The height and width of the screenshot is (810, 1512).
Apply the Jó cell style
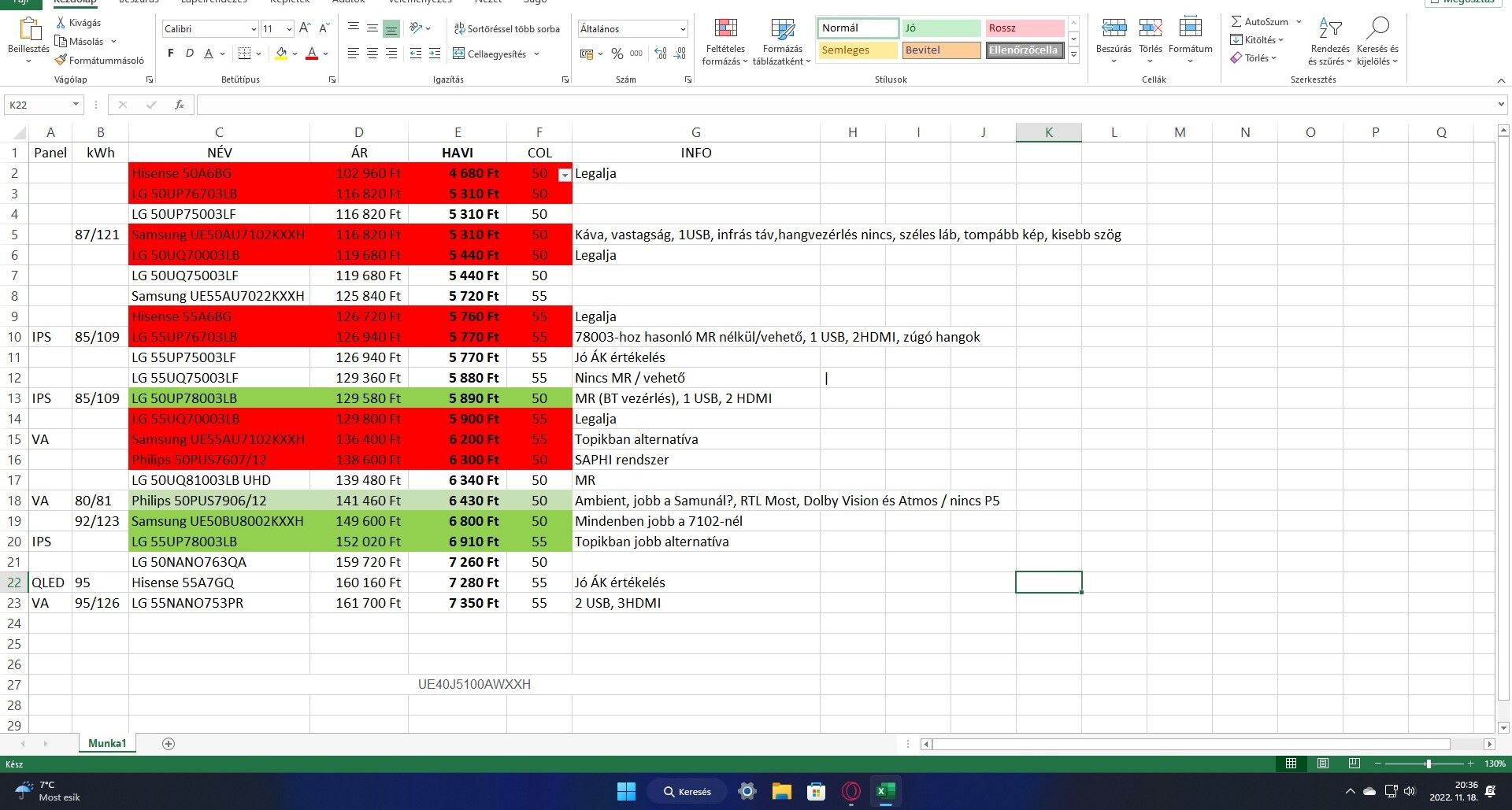coord(941,28)
